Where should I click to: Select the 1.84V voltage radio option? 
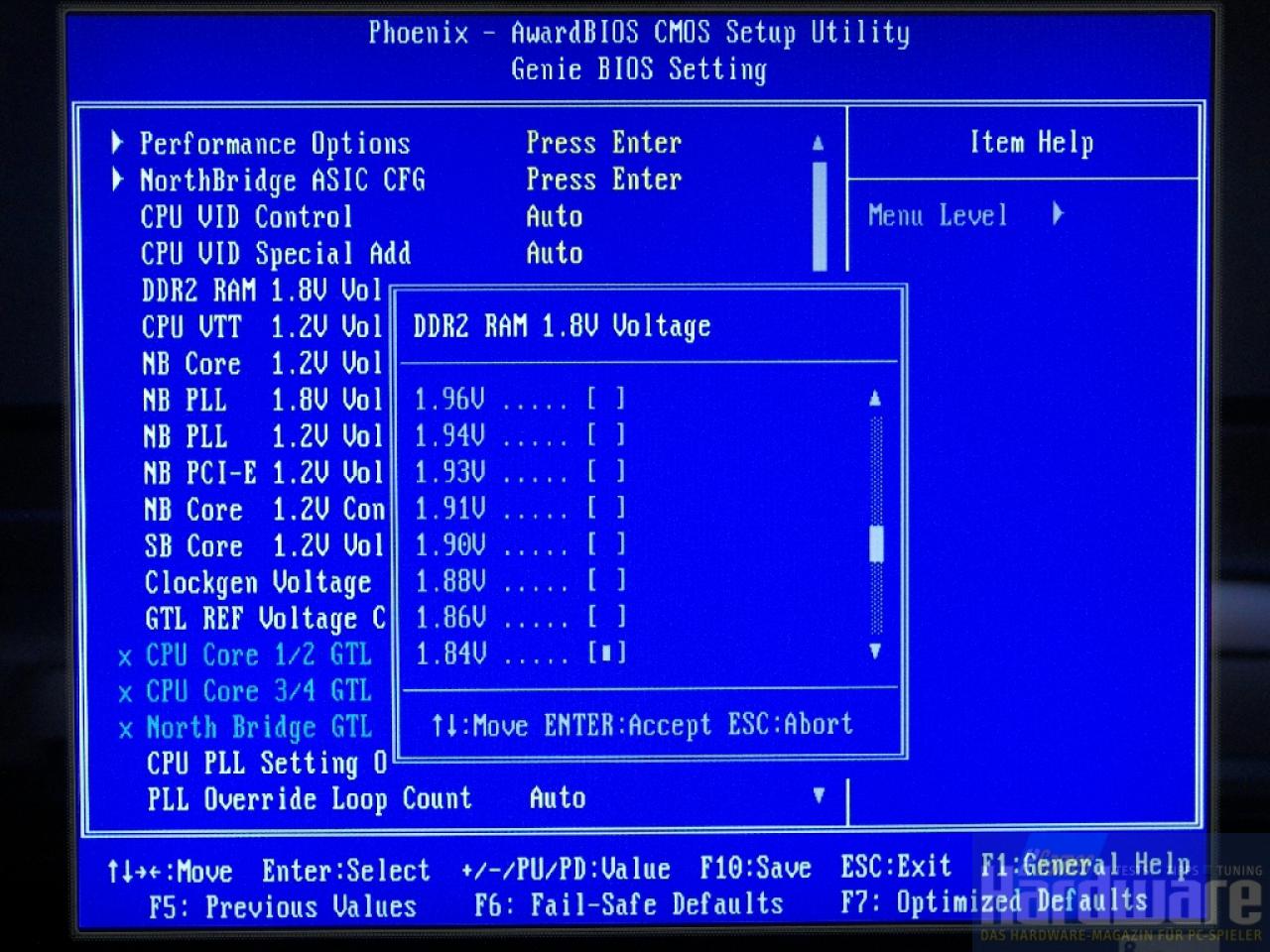606,654
